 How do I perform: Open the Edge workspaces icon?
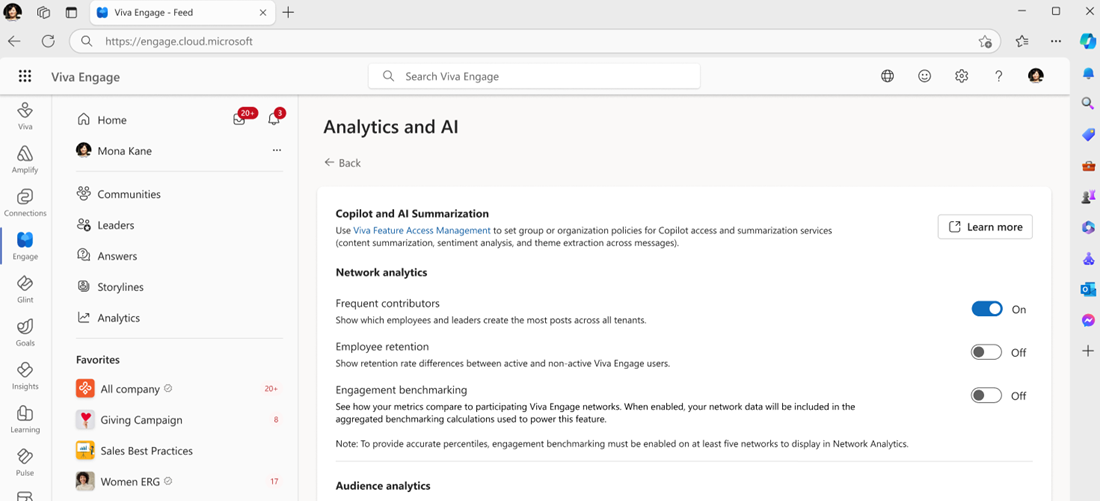[x=43, y=12]
